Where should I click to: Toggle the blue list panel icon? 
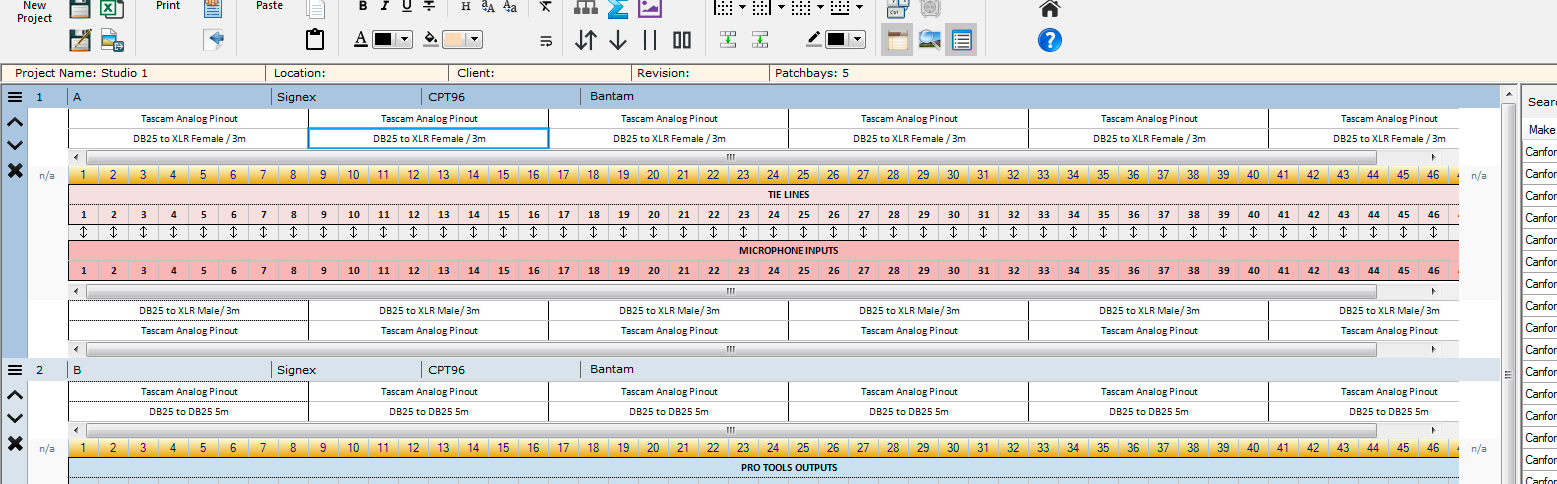click(961, 40)
